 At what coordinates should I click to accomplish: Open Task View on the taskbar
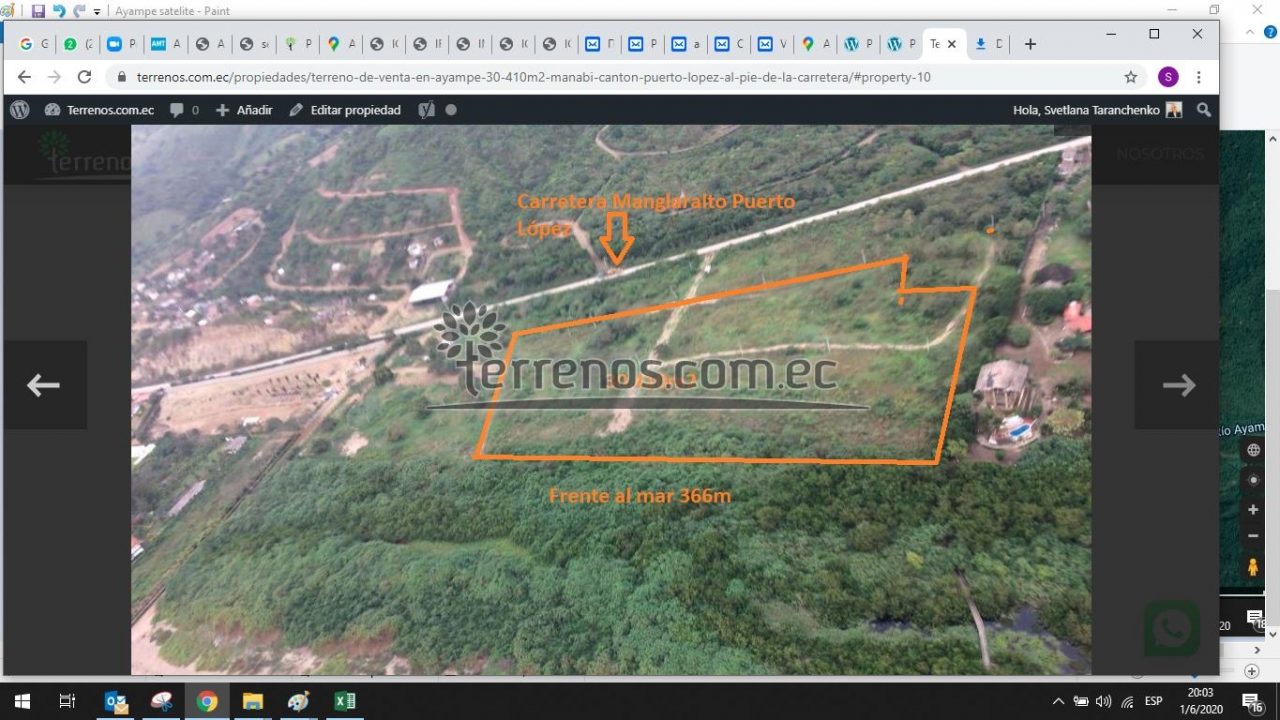click(67, 701)
